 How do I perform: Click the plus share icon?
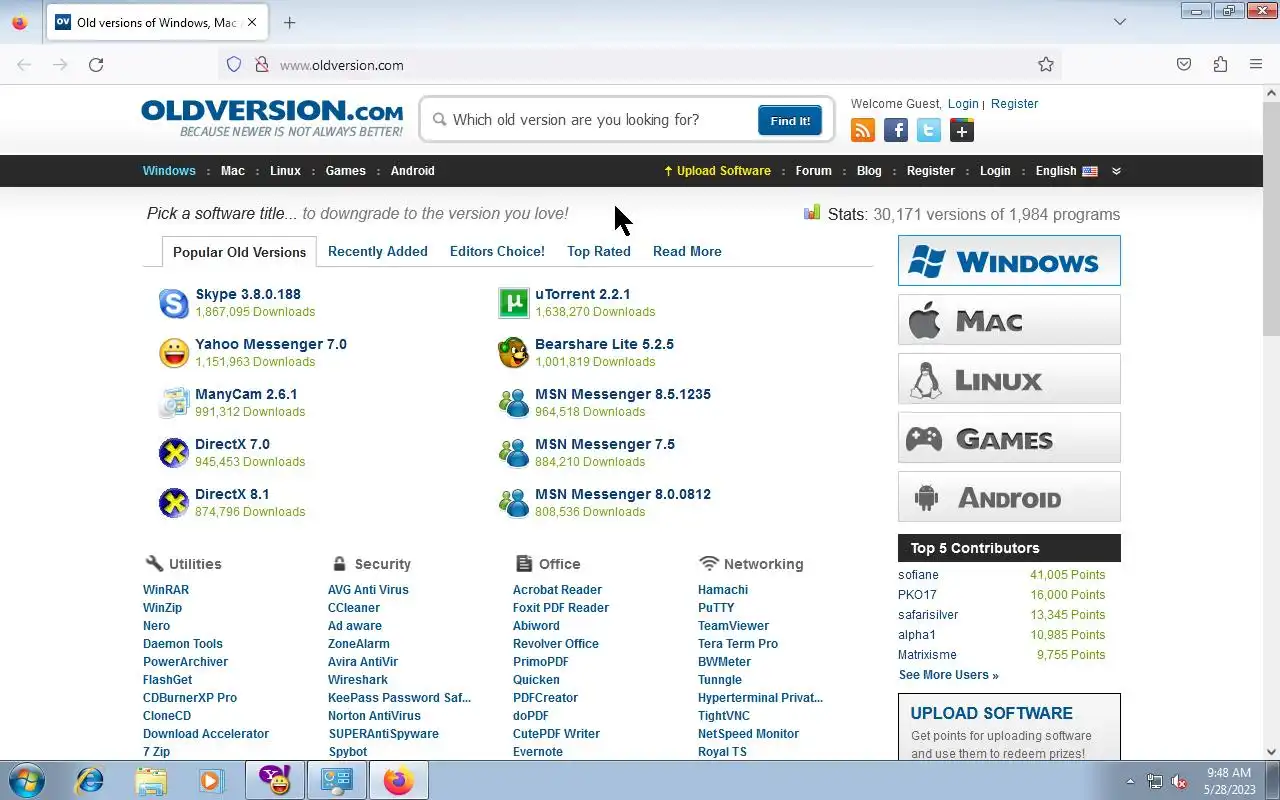click(962, 130)
